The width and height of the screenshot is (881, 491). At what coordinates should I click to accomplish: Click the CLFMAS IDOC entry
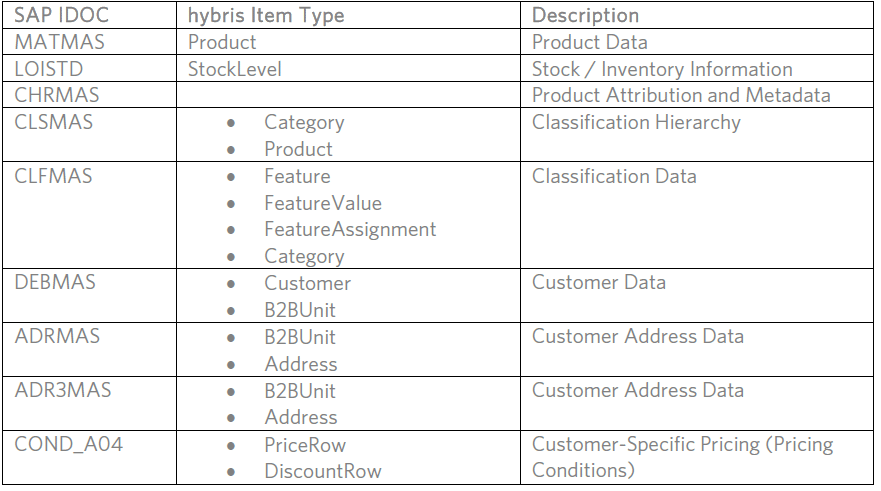click(x=53, y=176)
